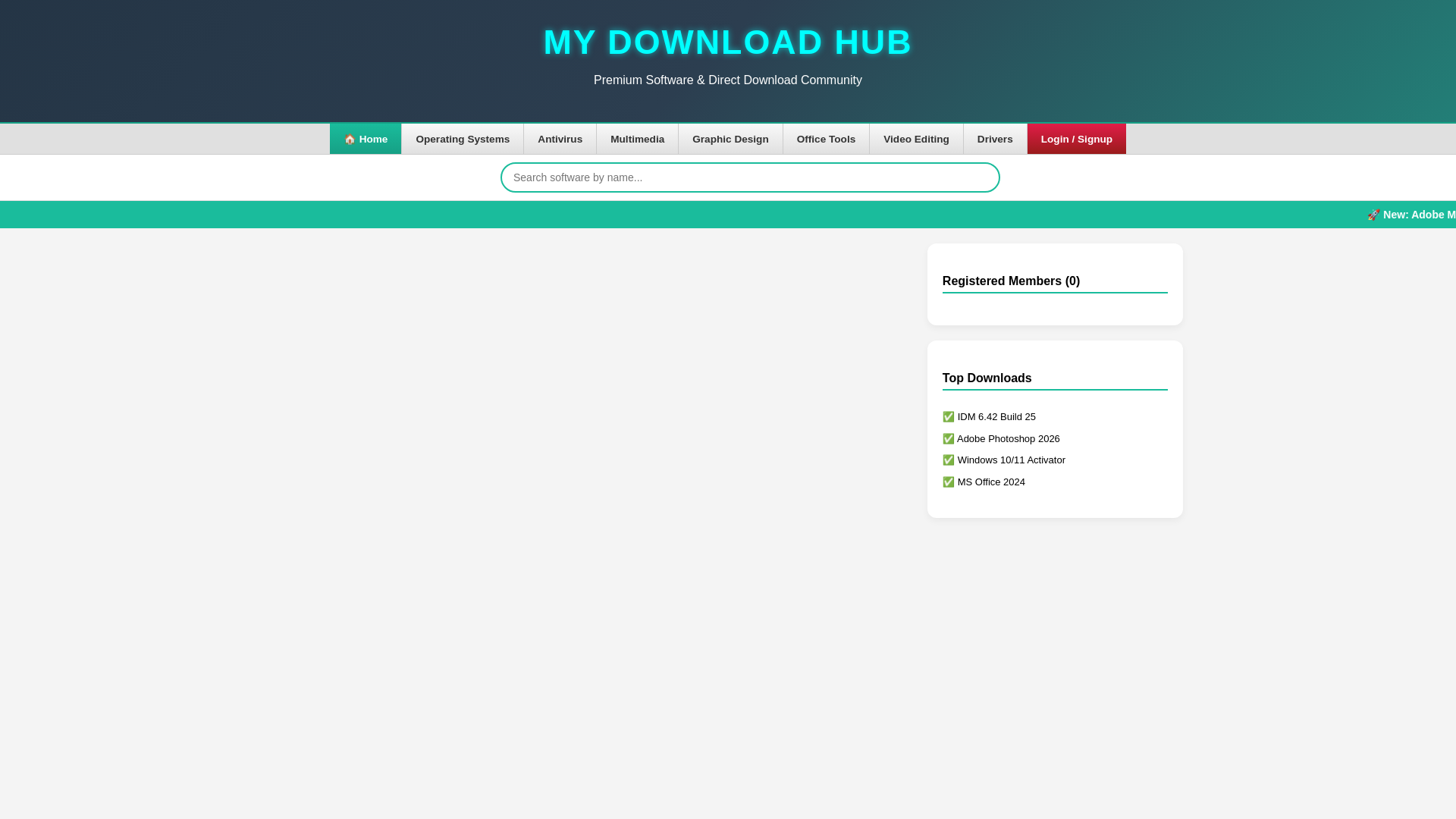The height and width of the screenshot is (819, 1456).
Task: Open MS Office 2024 entry
Action: coord(991,482)
